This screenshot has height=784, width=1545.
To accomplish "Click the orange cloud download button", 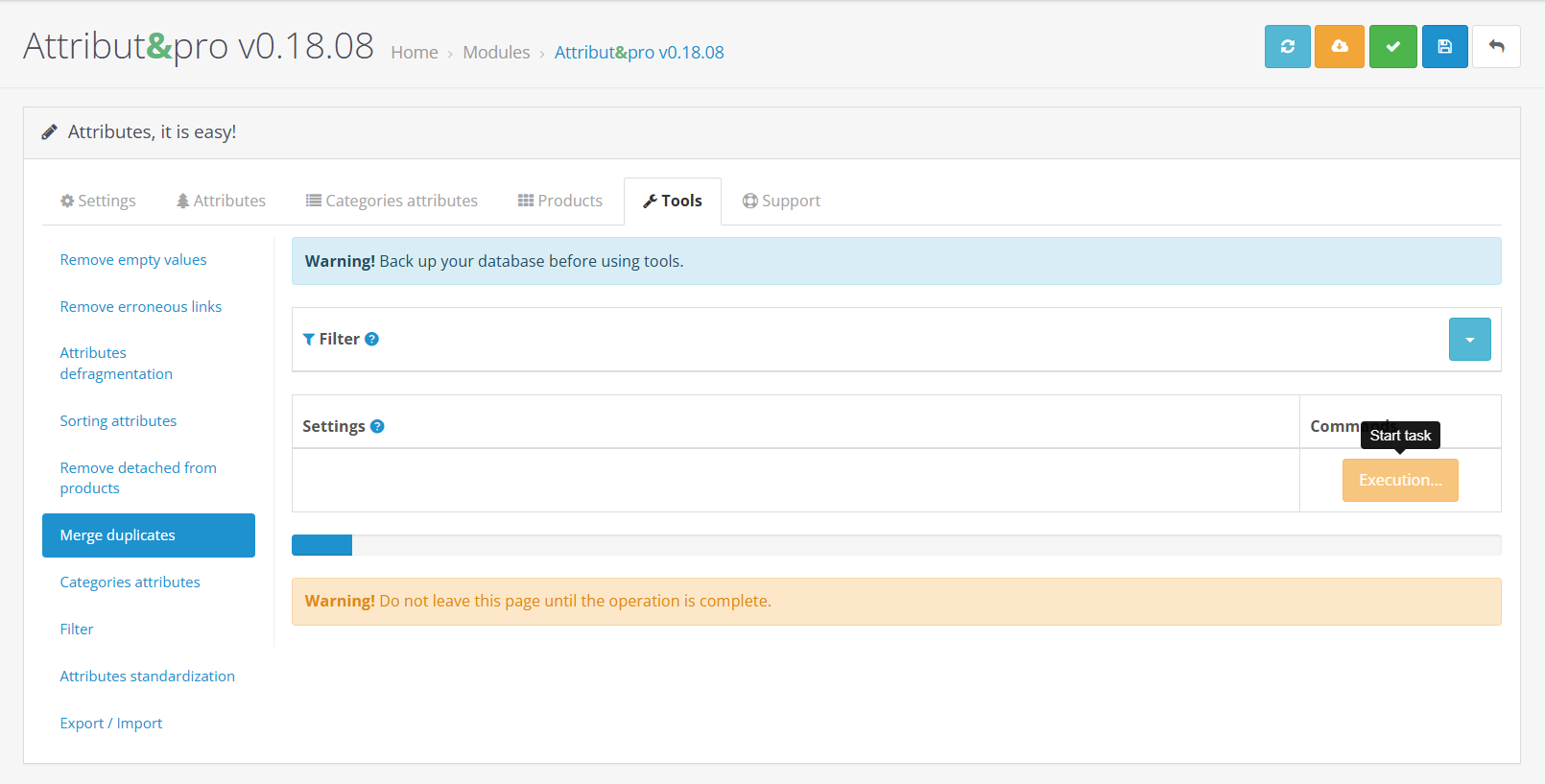I will (1340, 46).
